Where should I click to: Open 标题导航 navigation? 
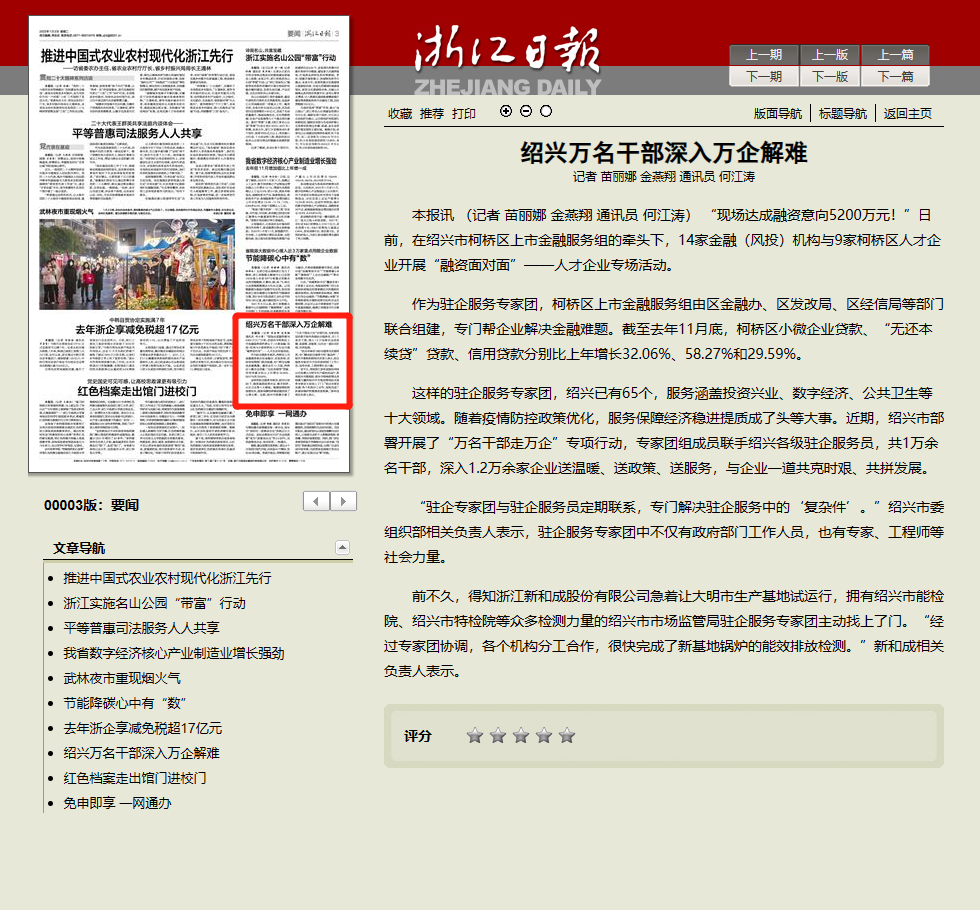842,114
